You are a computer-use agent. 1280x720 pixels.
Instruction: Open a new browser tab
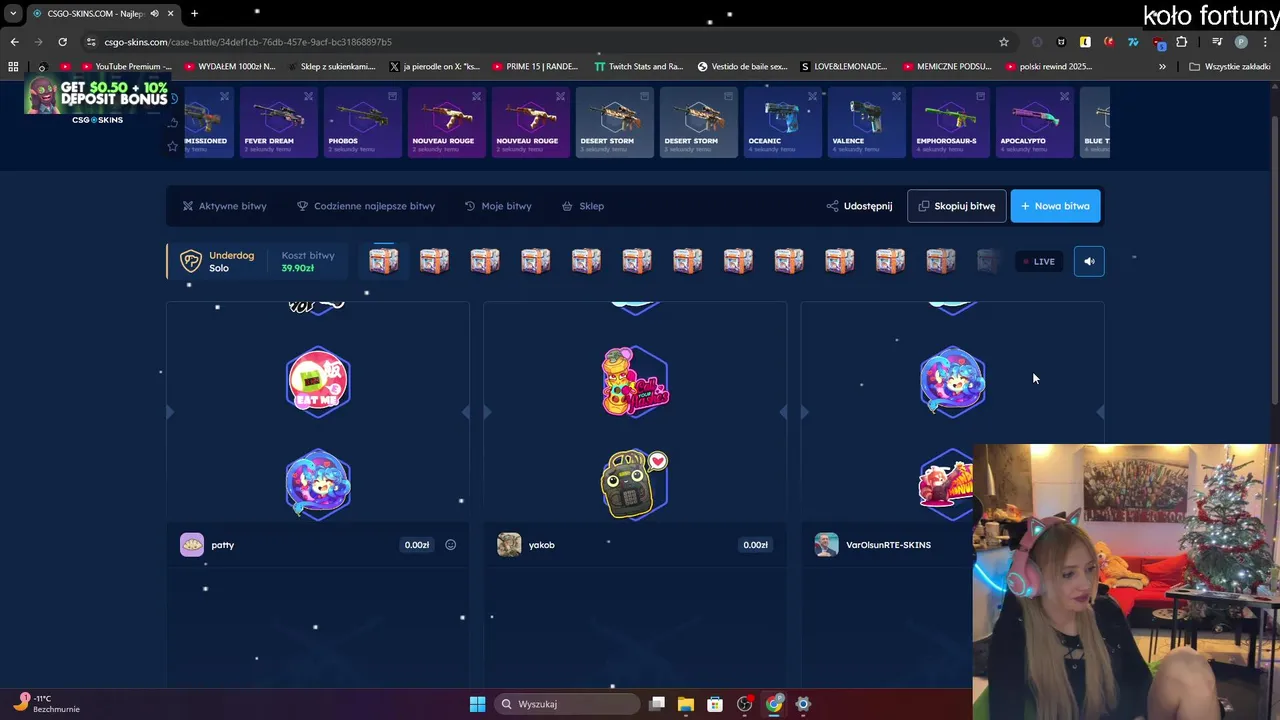tap(194, 13)
